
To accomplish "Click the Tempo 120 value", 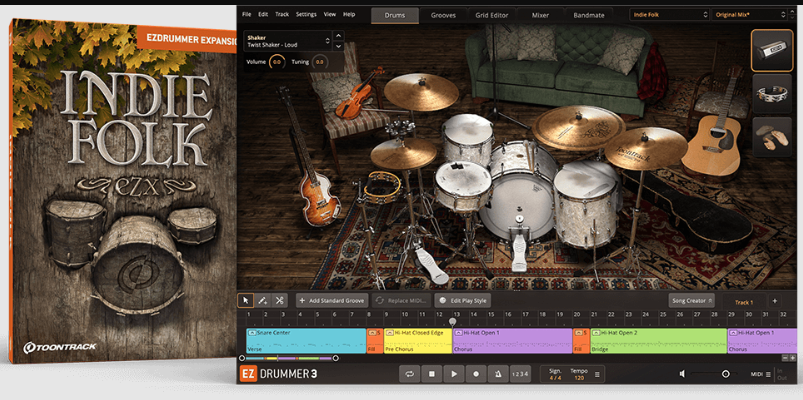I will pyautogui.click(x=579, y=378).
